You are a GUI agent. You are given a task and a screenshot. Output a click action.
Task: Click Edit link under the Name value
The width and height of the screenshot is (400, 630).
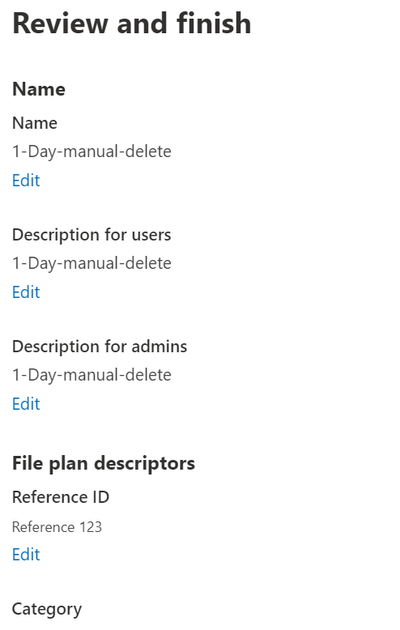pos(26,180)
